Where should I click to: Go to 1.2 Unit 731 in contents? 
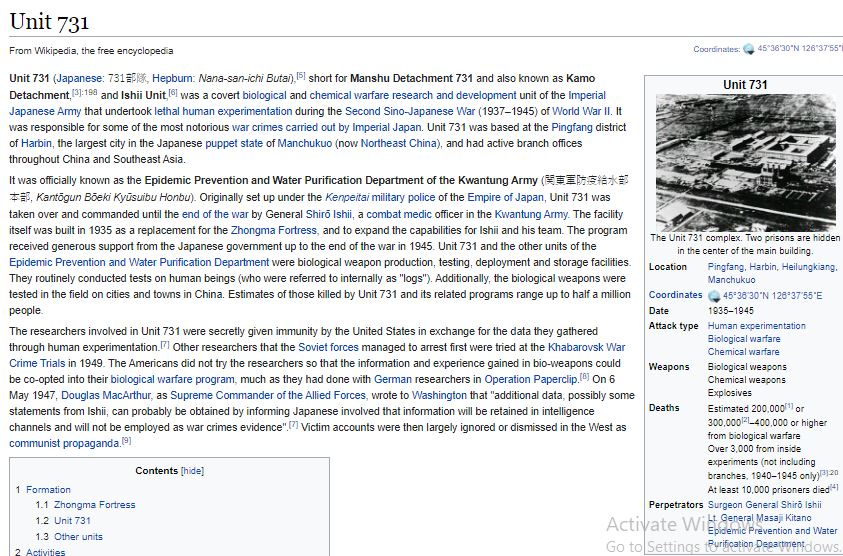tap(73, 521)
